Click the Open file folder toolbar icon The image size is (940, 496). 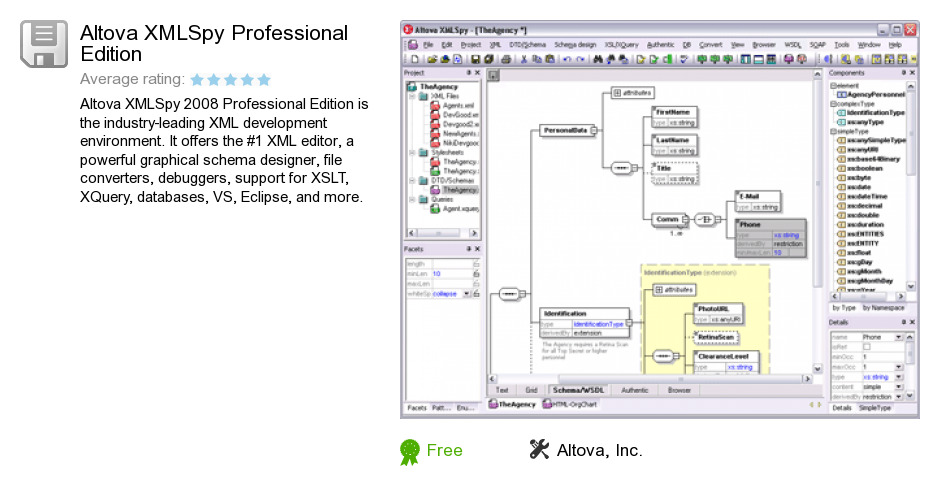[x=432, y=59]
